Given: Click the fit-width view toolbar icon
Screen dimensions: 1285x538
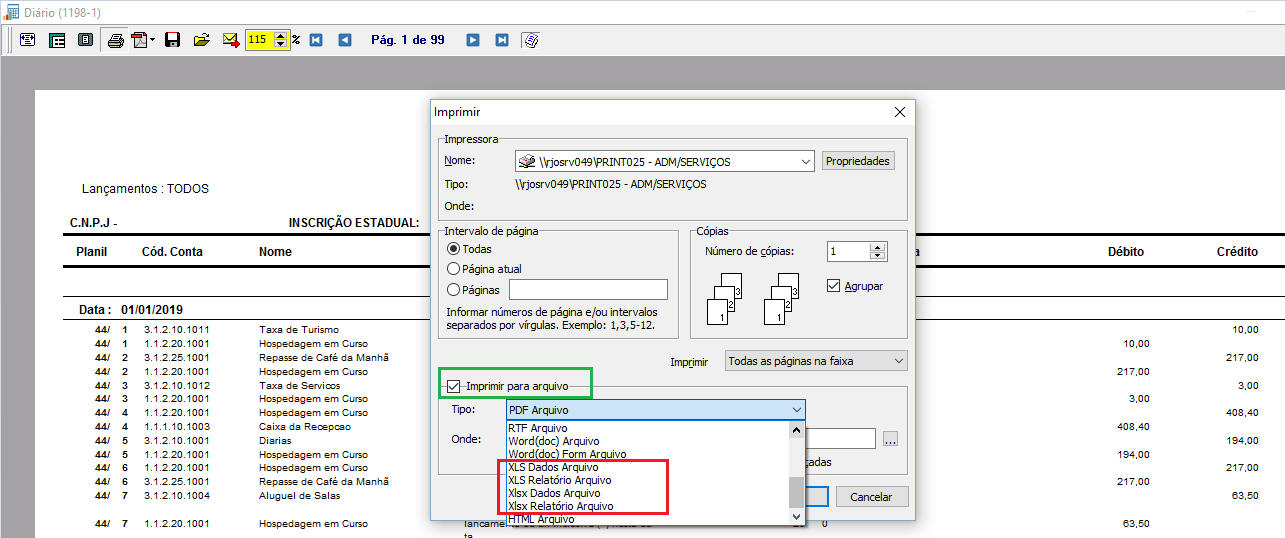Looking at the screenshot, I should (27, 40).
